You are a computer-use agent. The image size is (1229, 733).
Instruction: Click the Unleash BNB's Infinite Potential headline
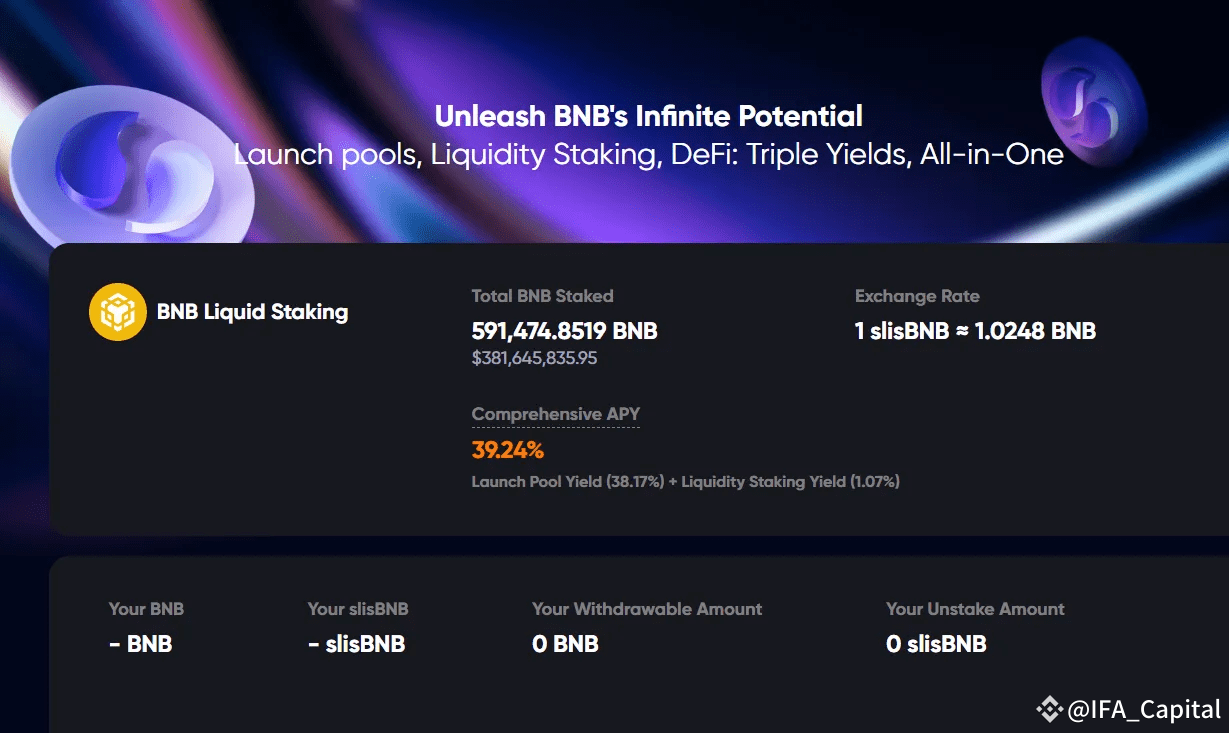pos(649,116)
